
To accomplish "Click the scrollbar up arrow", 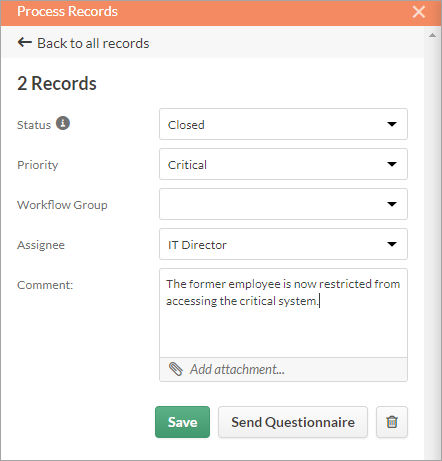I will click(x=432, y=35).
